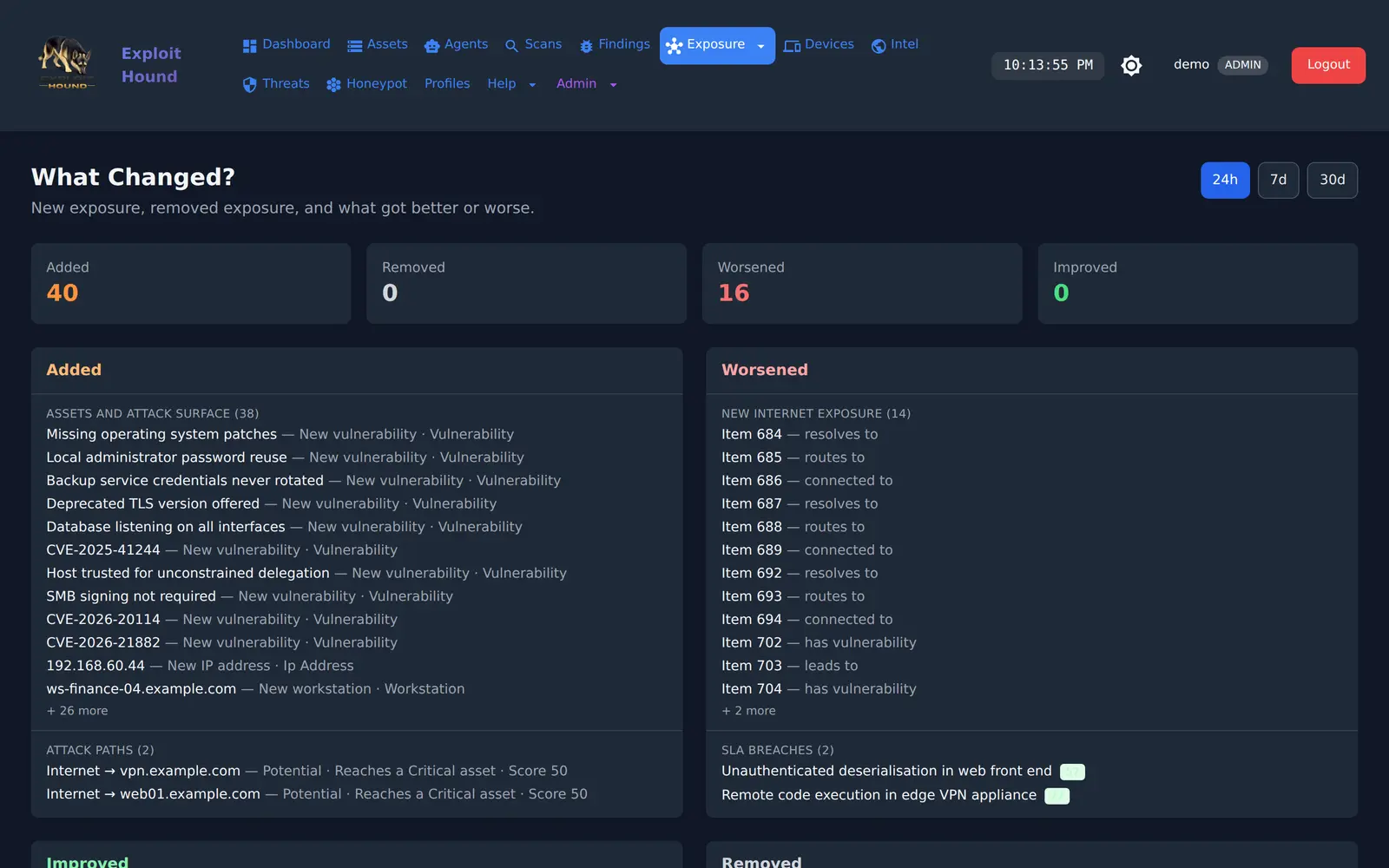Click the Scans magnifier icon
This screenshot has width=1389, height=868.
[x=512, y=46]
